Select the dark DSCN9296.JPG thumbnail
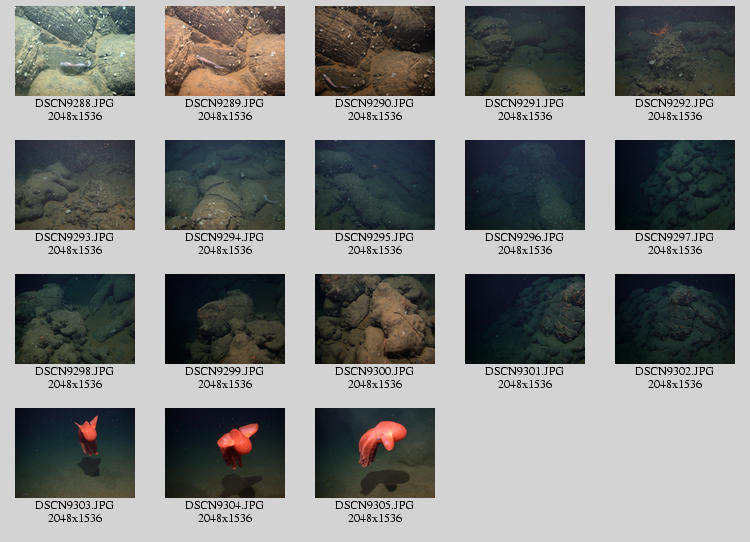Screen dimensions: 750x542 click(525, 185)
